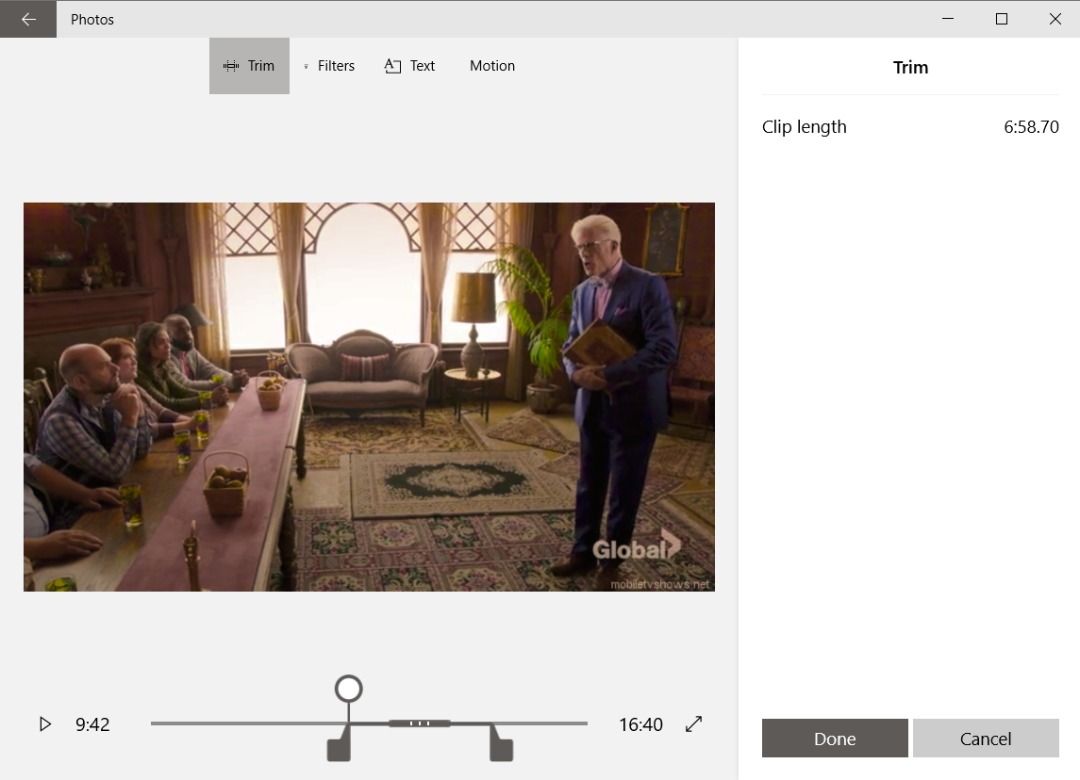
Task: Select the Trim tool icon
Action: click(x=231, y=65)
